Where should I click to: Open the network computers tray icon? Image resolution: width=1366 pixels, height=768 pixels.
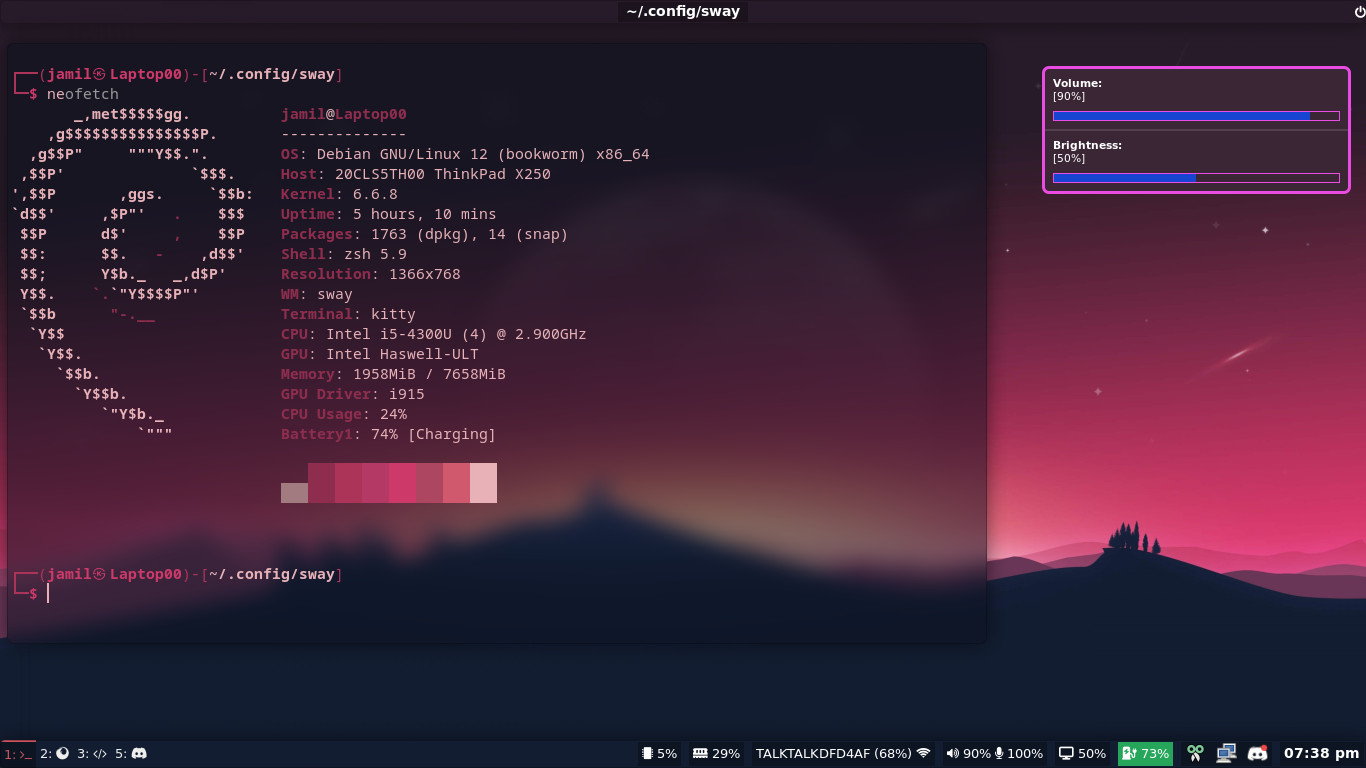tap(1226, 754)
